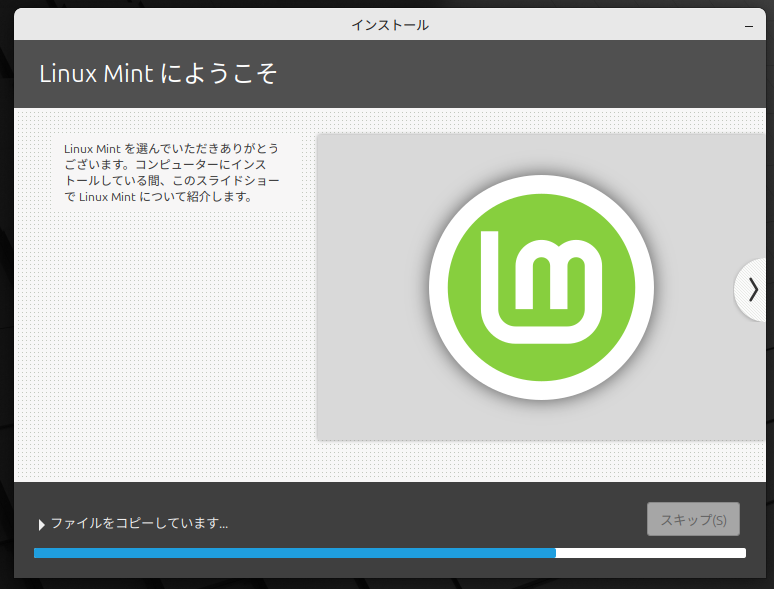This screenshot has height=589, width=774.
Task: Click the gray slide panel left of the logo
Action: point(370,290)
